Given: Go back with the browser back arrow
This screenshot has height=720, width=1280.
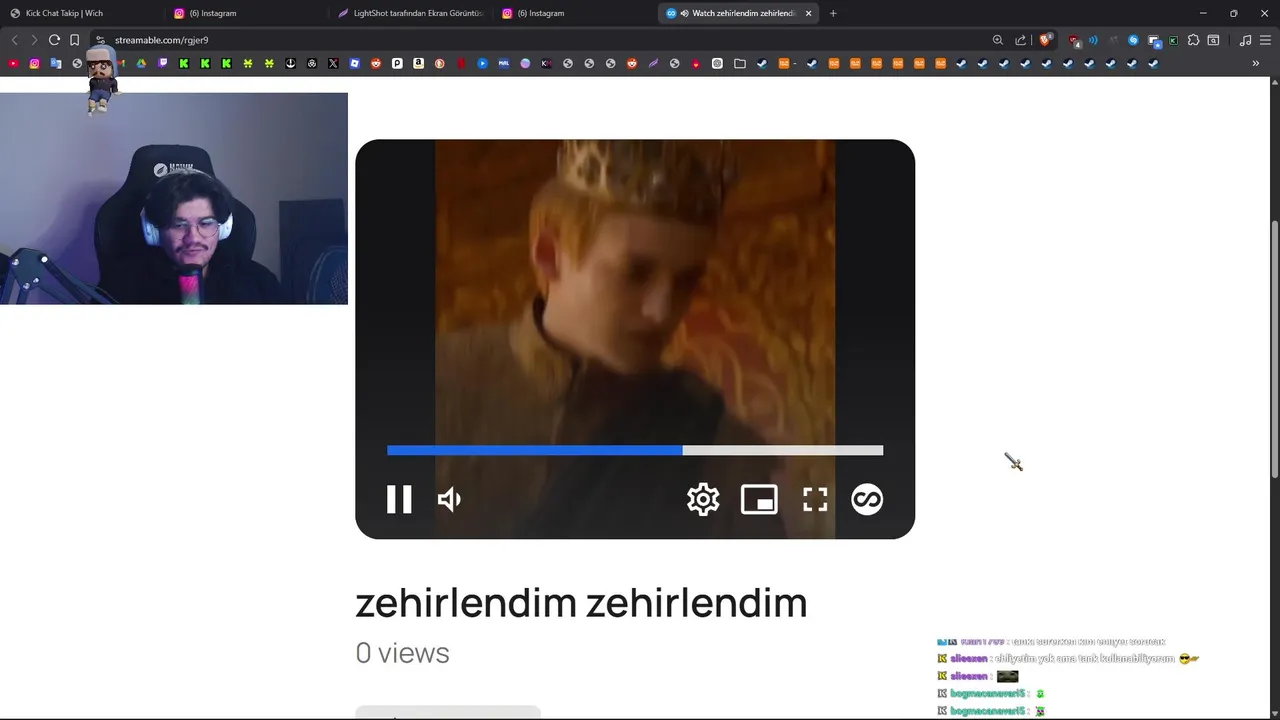Looking at the screenshot, I should click(x=14, y=40).
